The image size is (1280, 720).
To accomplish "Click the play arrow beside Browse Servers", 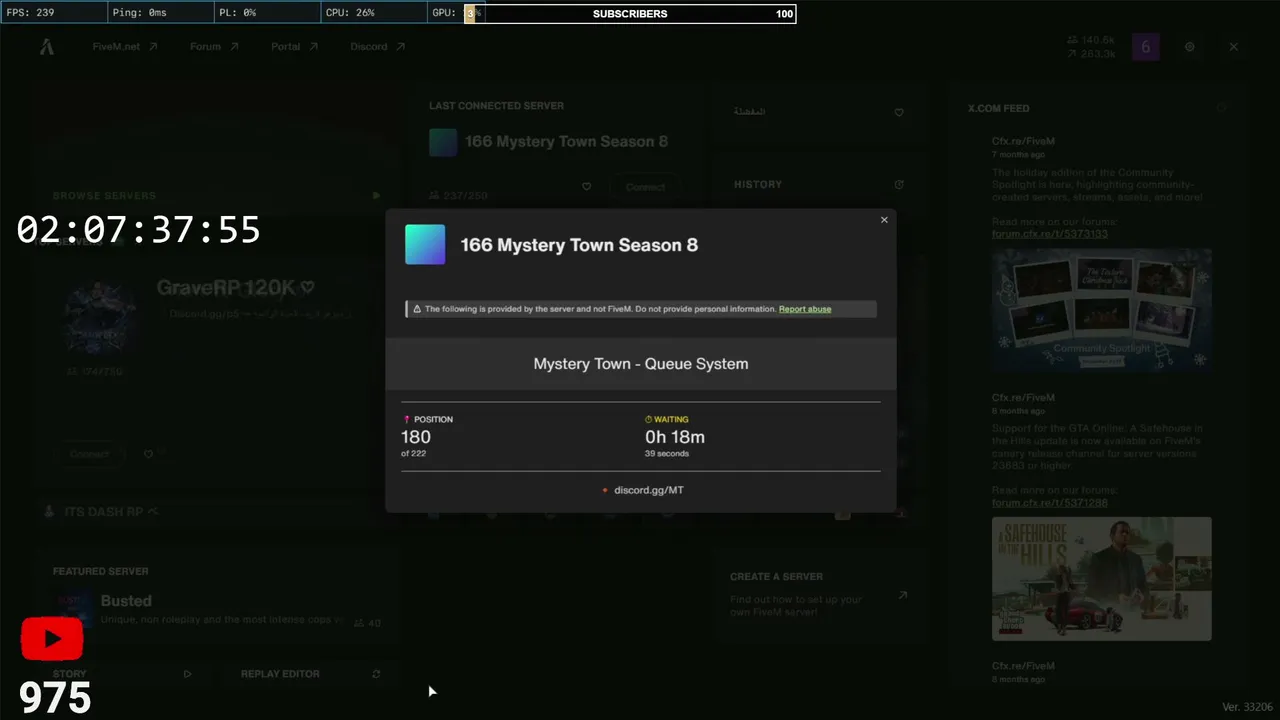I will tap(377, 196).
